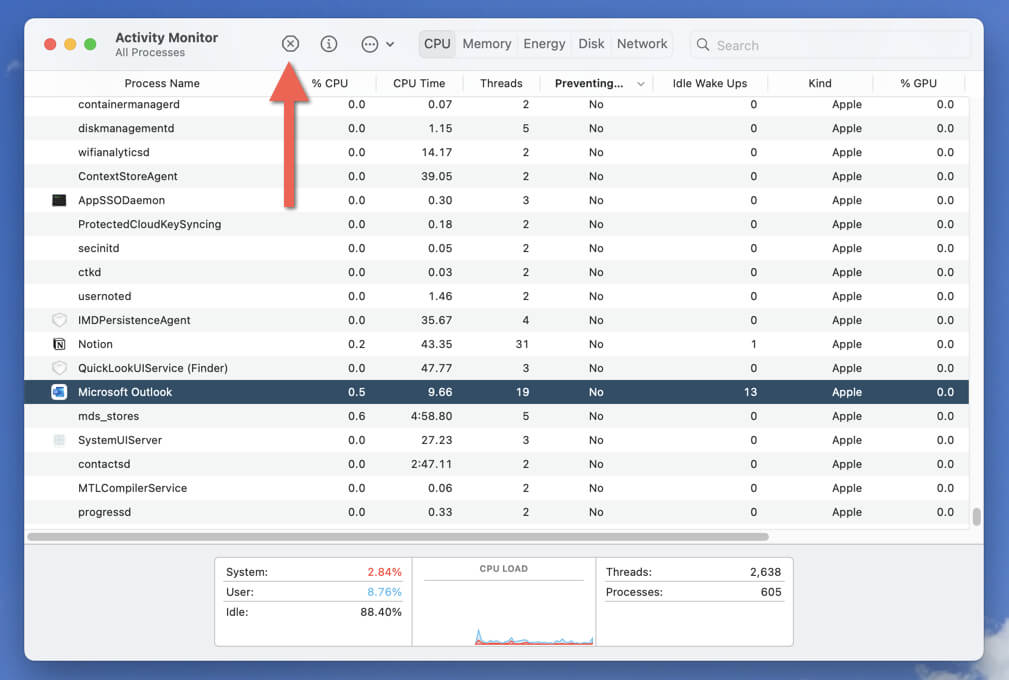Expand the chevron next to the ellipsis
The image size is (1009, 680).
pos(390,44)
